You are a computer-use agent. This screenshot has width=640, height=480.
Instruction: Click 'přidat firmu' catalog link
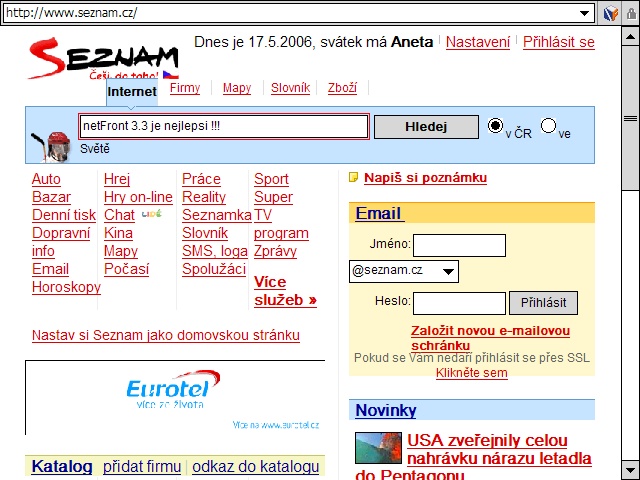pyautogui.click(x=142, y=467)
